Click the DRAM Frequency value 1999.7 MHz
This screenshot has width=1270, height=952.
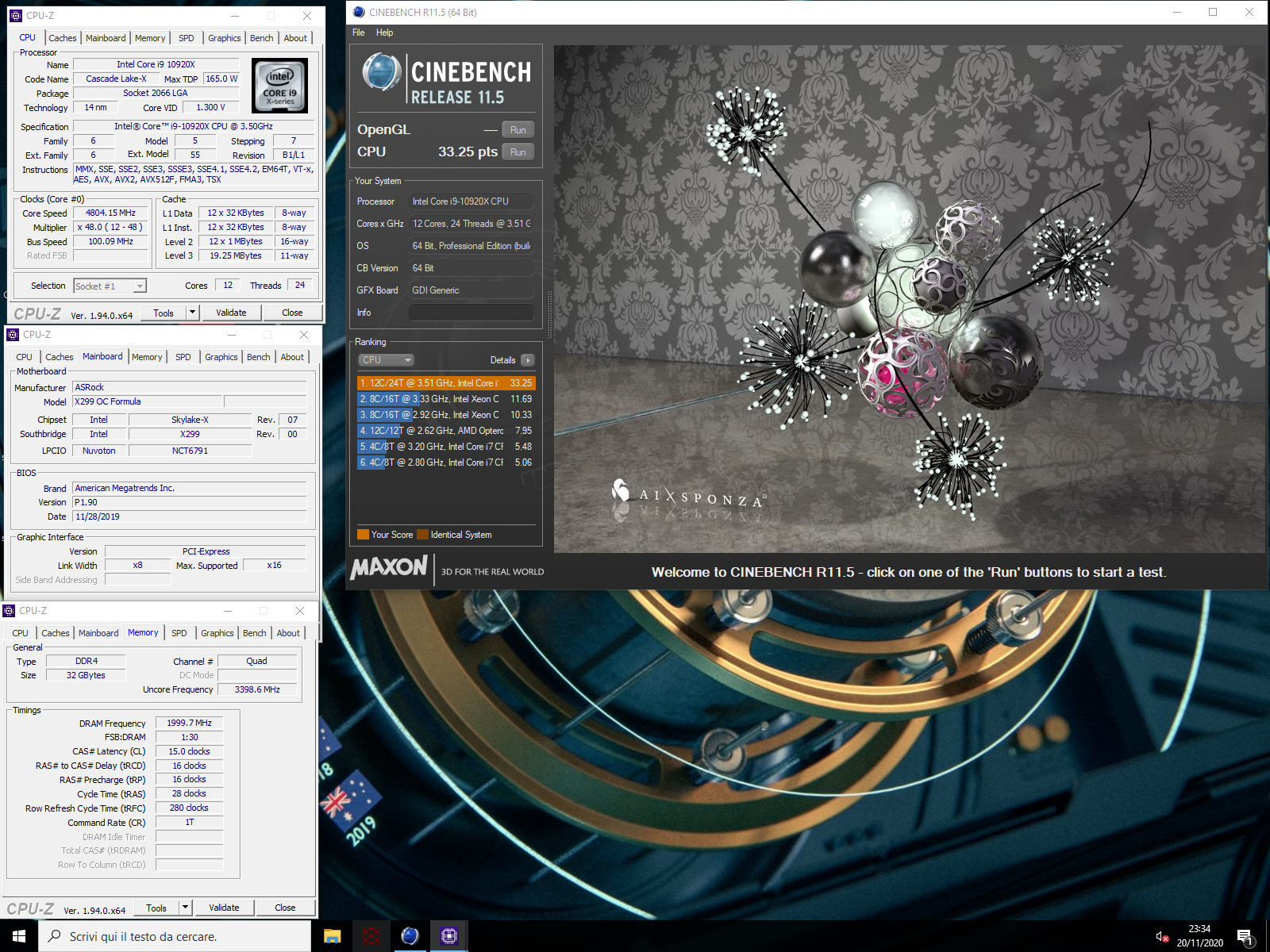pyautogui.click(x=189, y=723)
